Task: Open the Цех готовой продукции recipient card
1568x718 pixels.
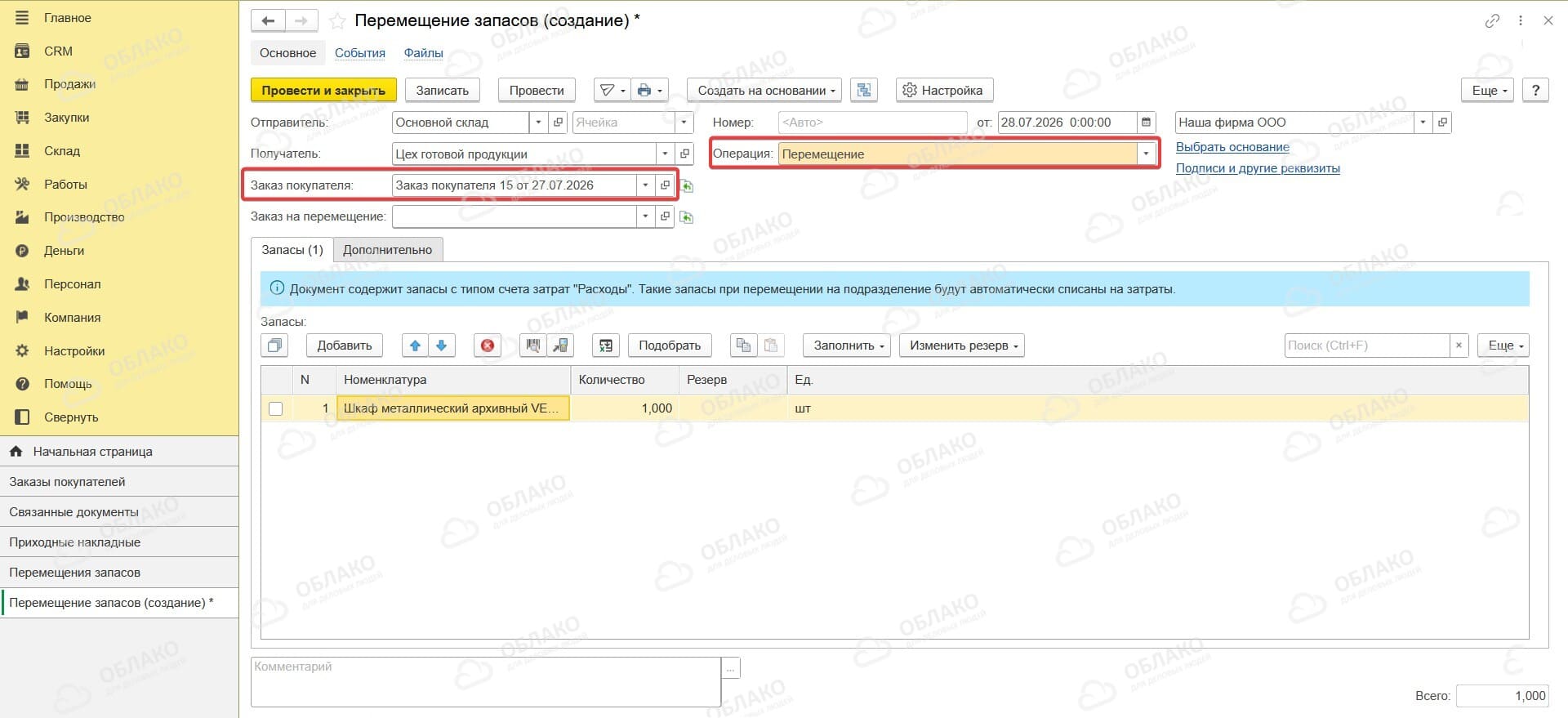Action: (684, 154)
